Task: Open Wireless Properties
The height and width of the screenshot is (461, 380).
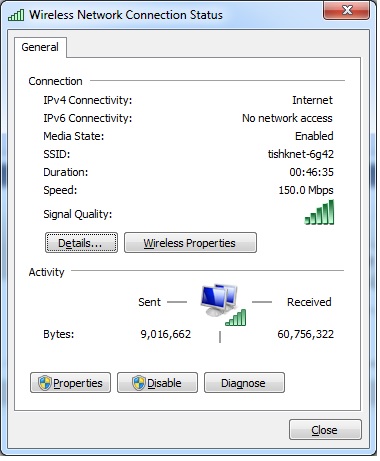Action: pyautogui.click(x=190, y=243)
